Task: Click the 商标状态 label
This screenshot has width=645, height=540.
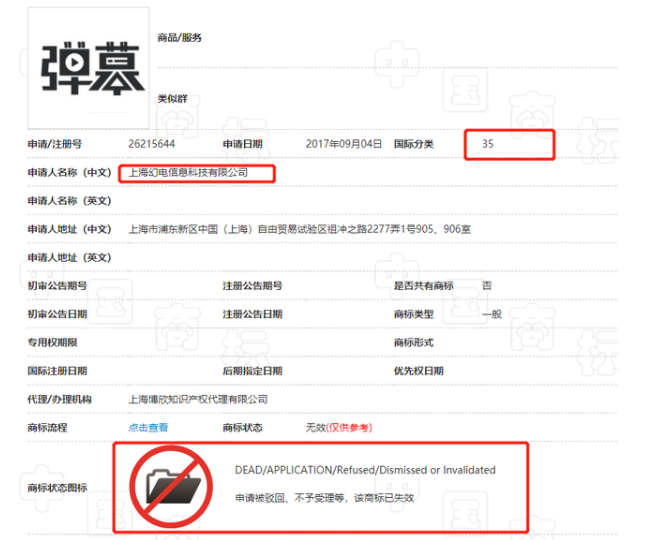Action: click(x=243, y=428)
